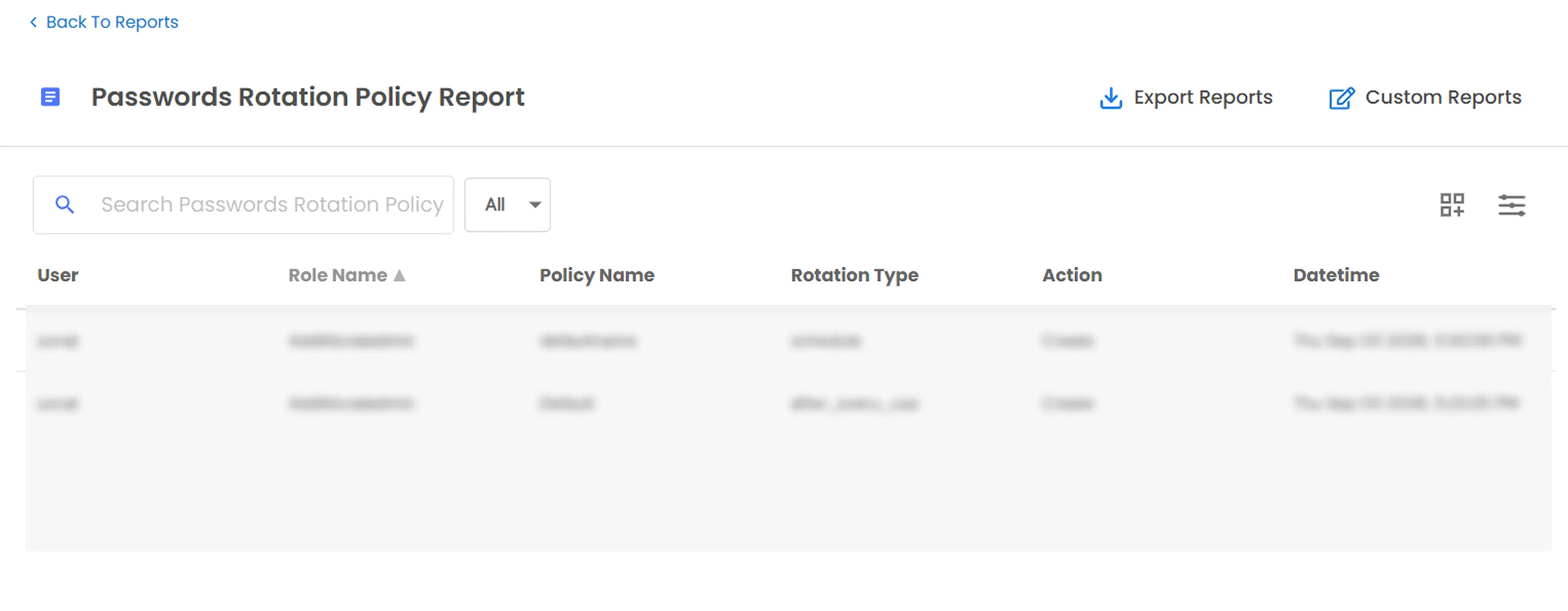Click the magnifier search icon
The height and width of the screenshot is (611, 1568).
pyautogui.click(x=65, y=204)
